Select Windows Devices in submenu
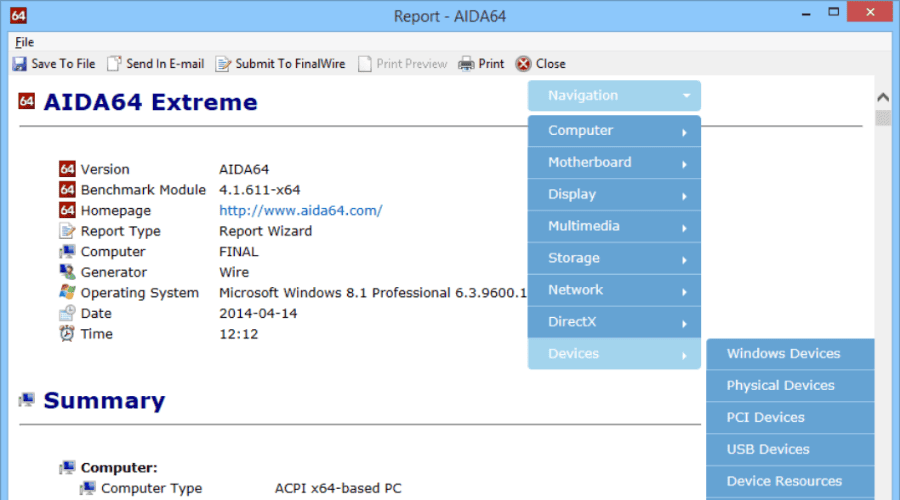The image size is (900, 500). coord(790,354)
